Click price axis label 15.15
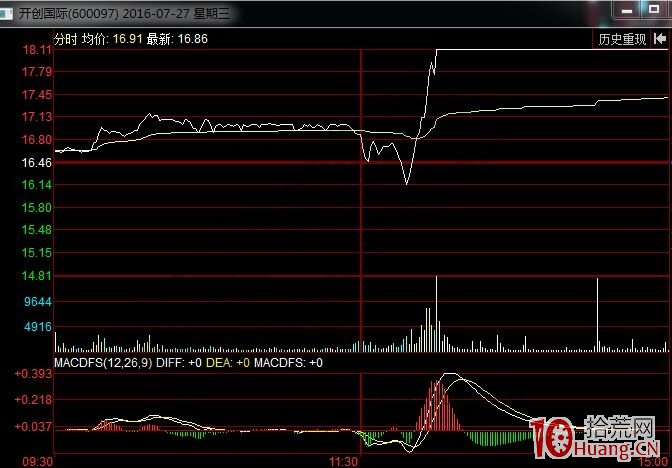 37,253
